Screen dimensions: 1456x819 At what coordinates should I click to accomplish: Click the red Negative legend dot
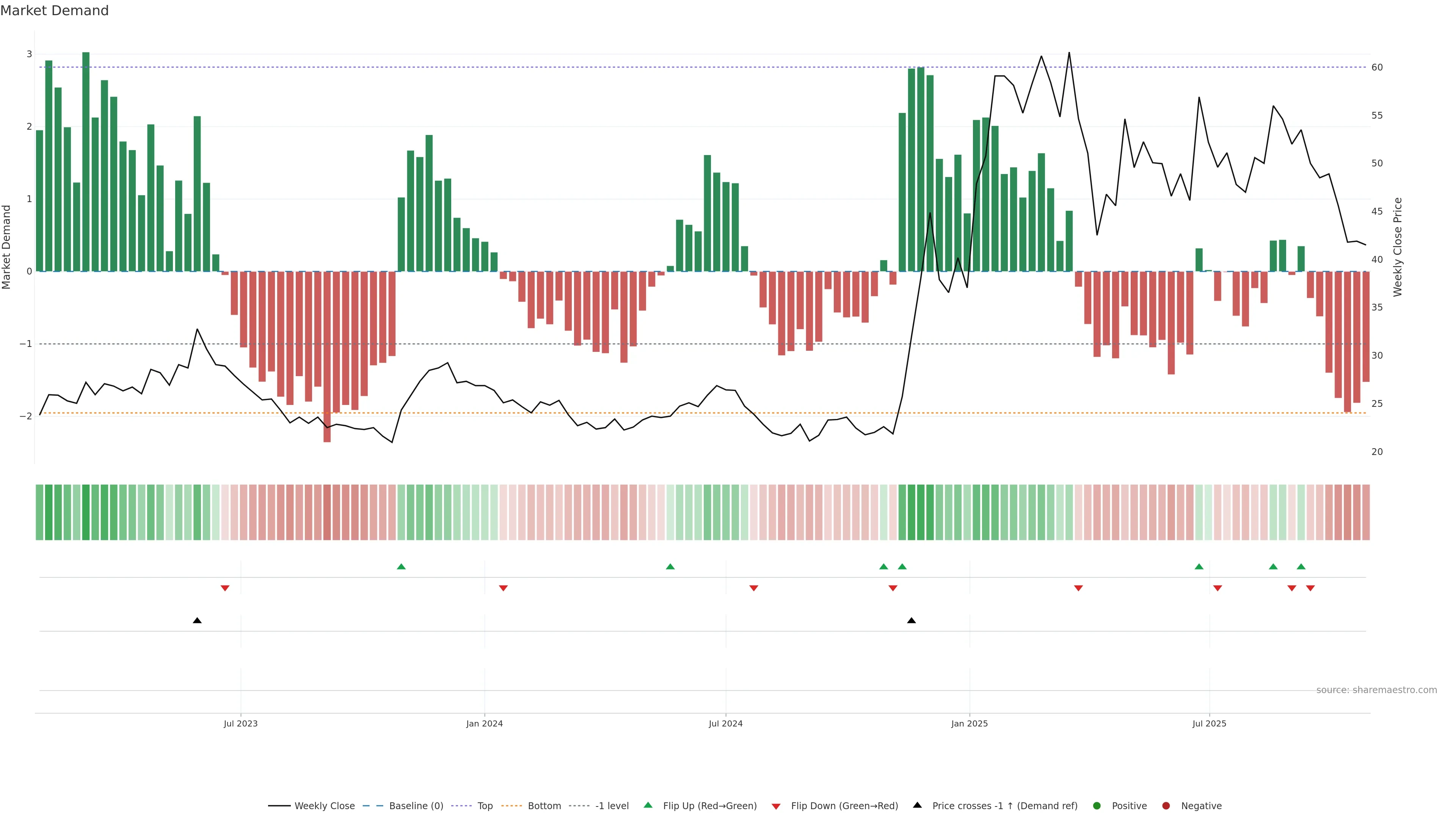click(1166, 806)
